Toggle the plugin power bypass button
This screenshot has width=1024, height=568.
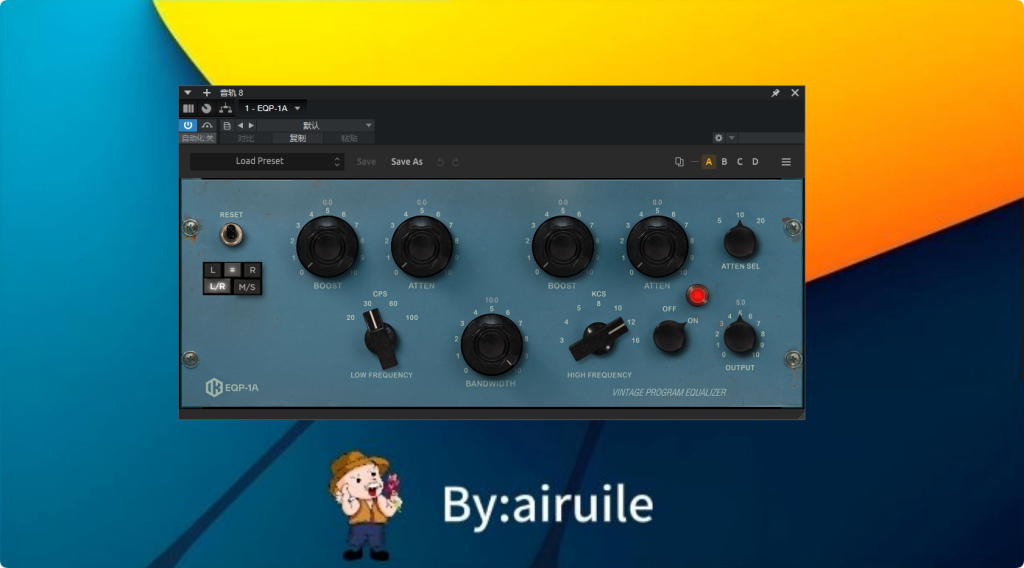[x=188, y=125]
